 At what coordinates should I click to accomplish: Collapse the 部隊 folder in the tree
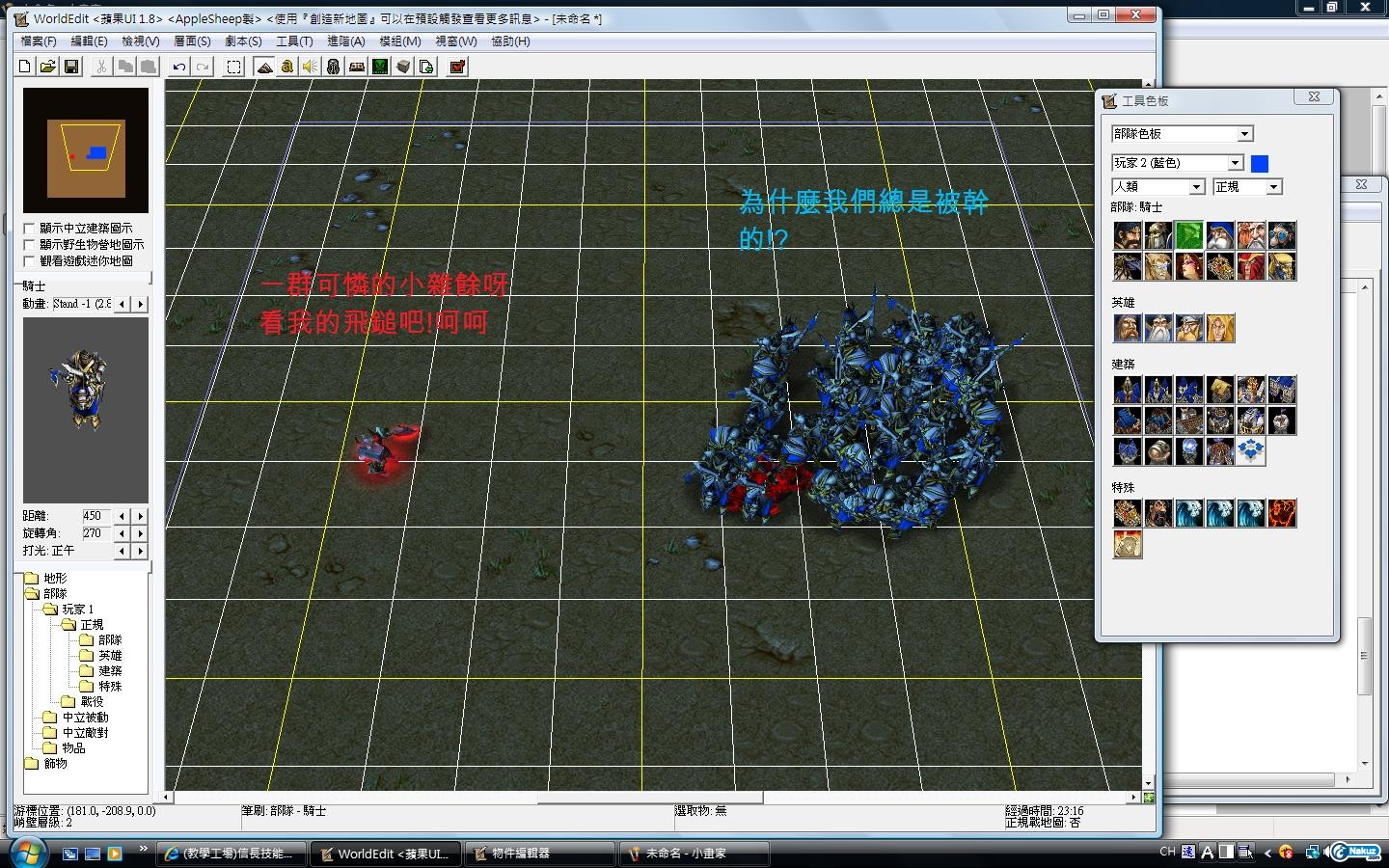coord(32,594)
